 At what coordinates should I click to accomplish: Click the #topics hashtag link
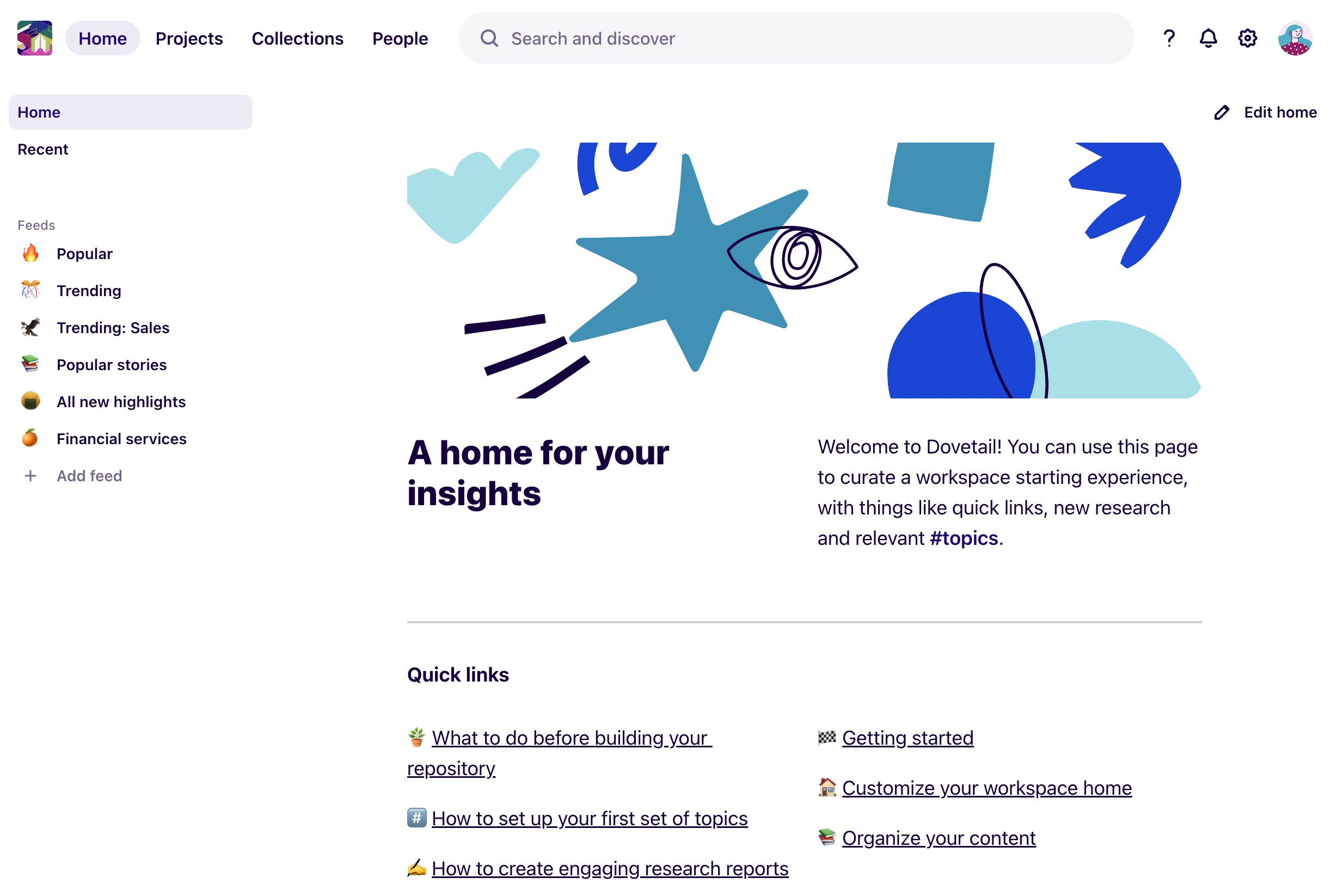(x=964, y=538)
